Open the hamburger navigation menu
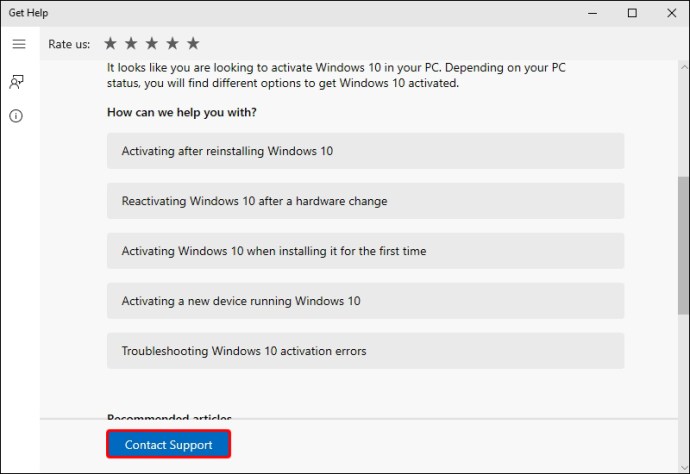The width and height of the screenshot is (690, 474). pyautogui.click(x=19, y=44)
